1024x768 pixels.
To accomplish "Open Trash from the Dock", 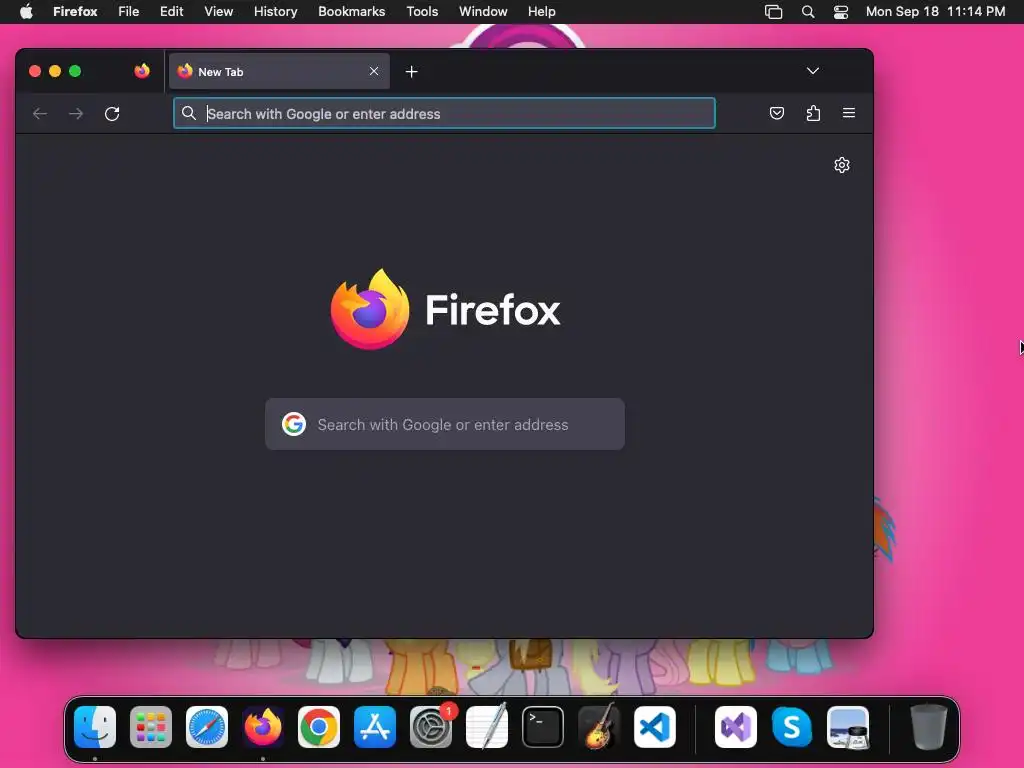I will [929, 727].
